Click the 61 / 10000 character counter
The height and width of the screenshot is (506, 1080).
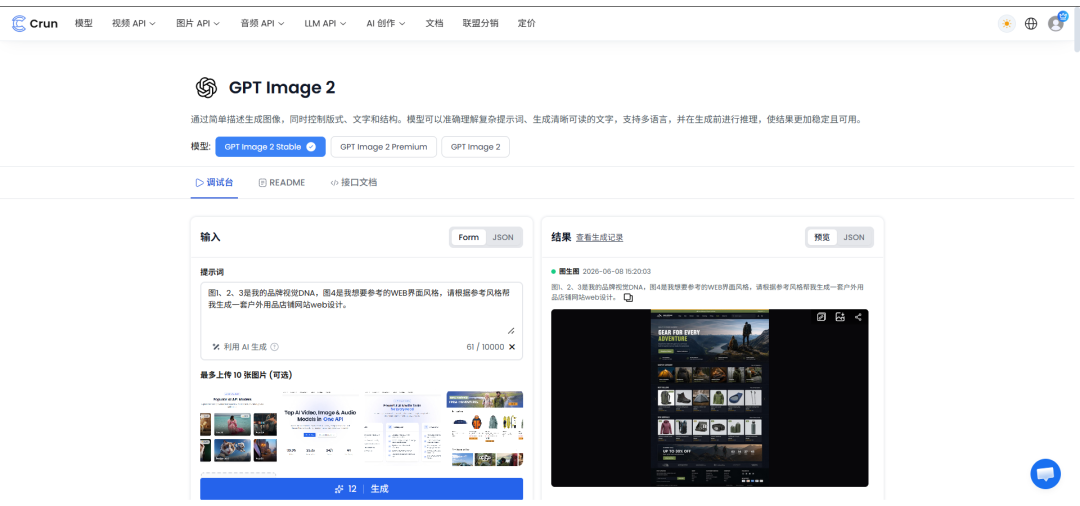tap(485, 347)
